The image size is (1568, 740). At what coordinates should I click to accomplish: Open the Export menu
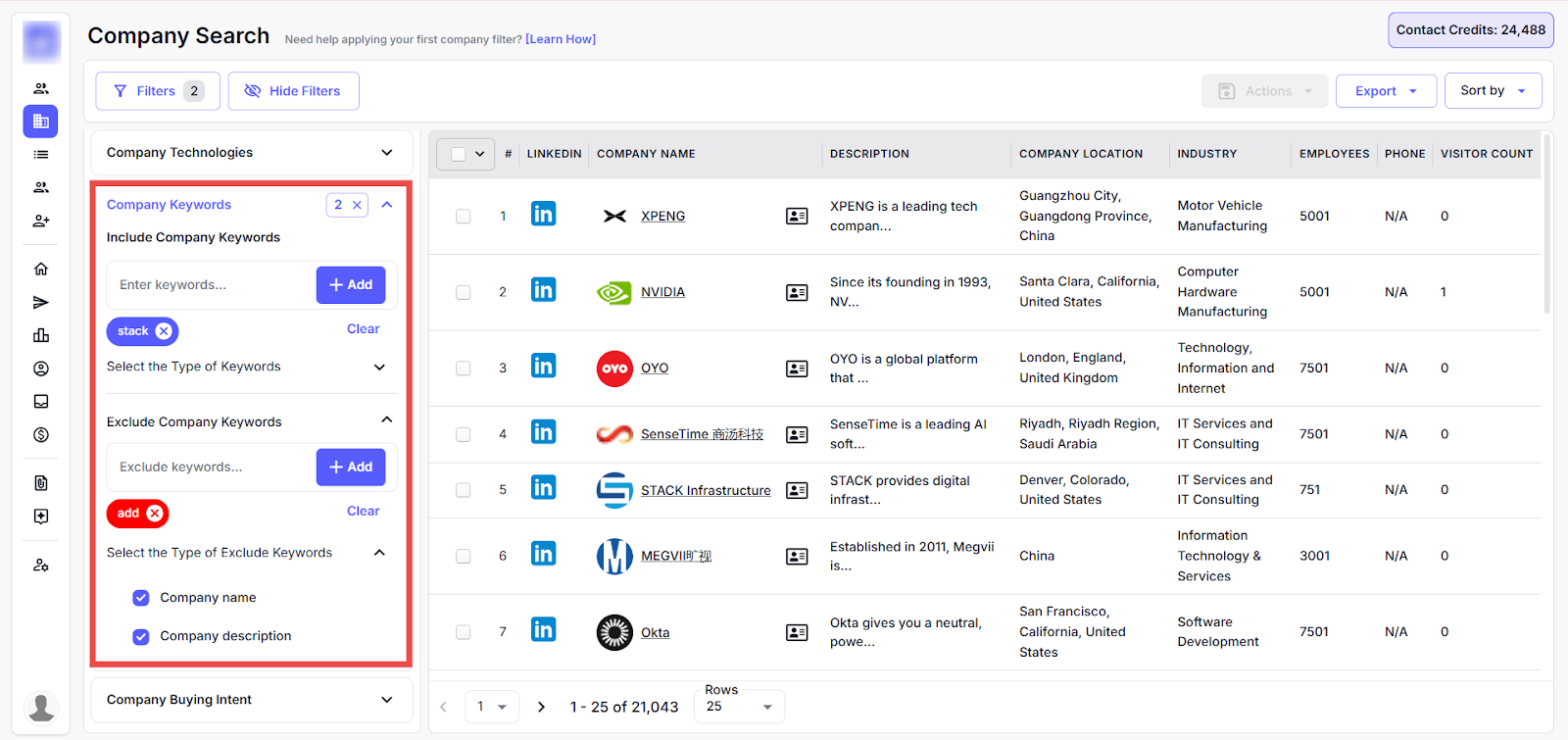[1385, 91]
